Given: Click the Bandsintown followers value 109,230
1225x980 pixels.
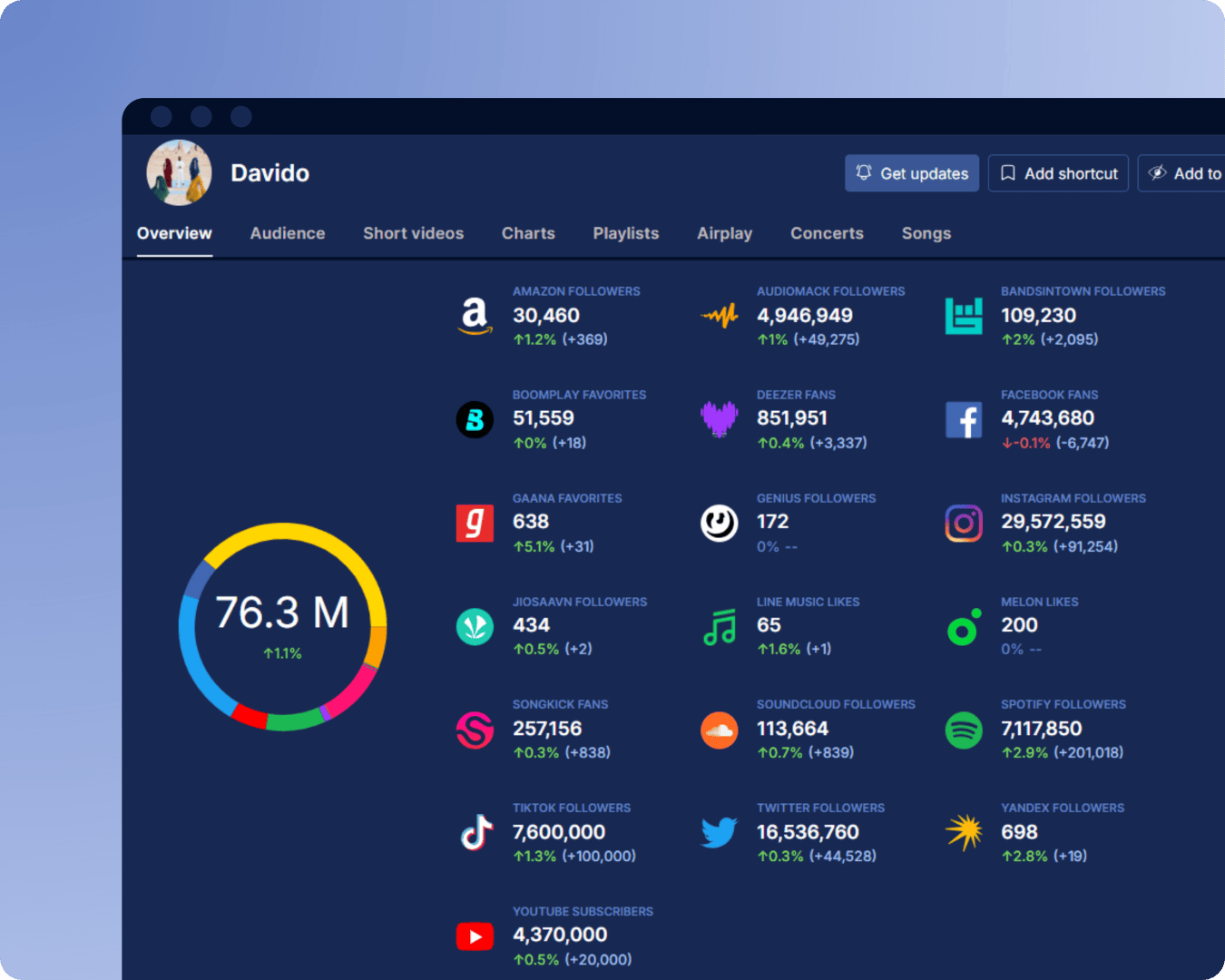Looking at the screenshot, I should 1038,315.
